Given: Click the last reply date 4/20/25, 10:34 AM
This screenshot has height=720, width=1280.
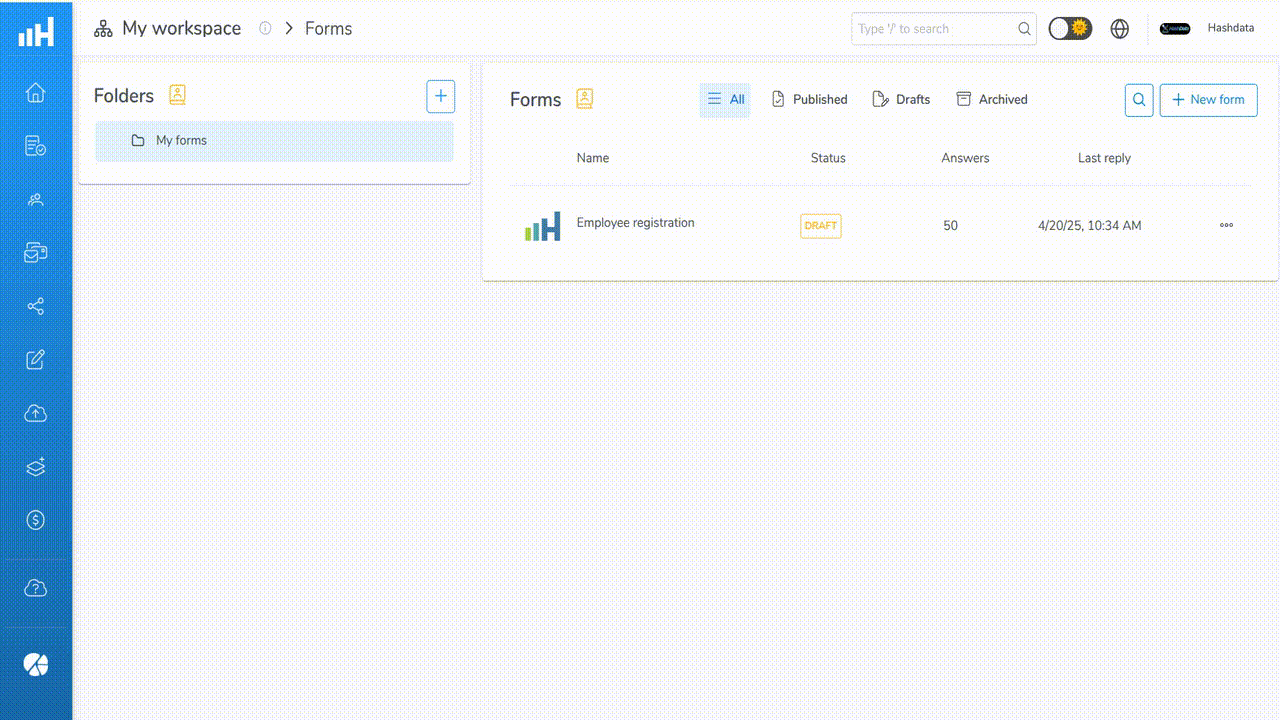Looking at the screenshot, I should (x=1090, y=226).
